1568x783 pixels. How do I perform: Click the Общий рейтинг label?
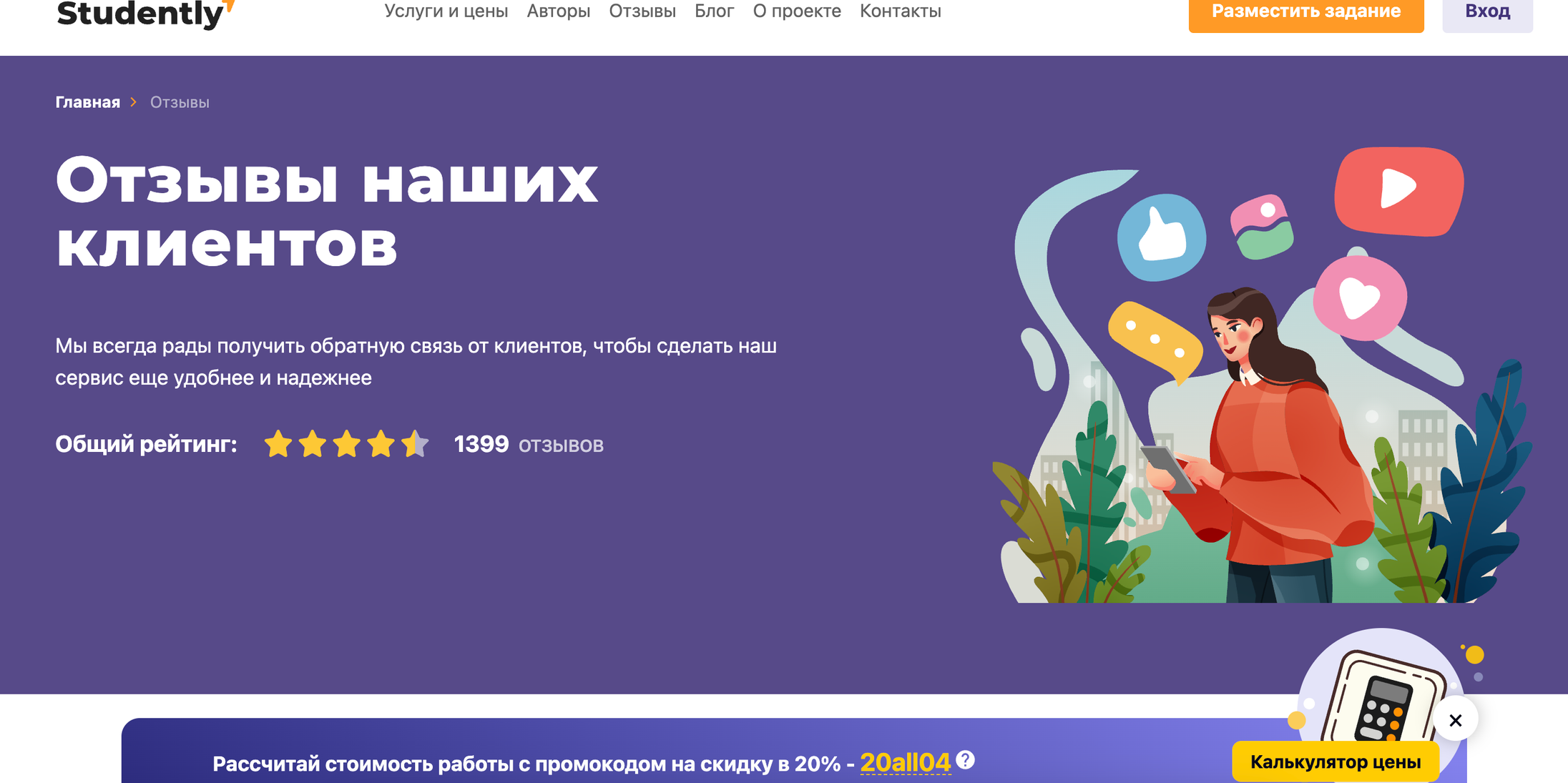(146, 444)
